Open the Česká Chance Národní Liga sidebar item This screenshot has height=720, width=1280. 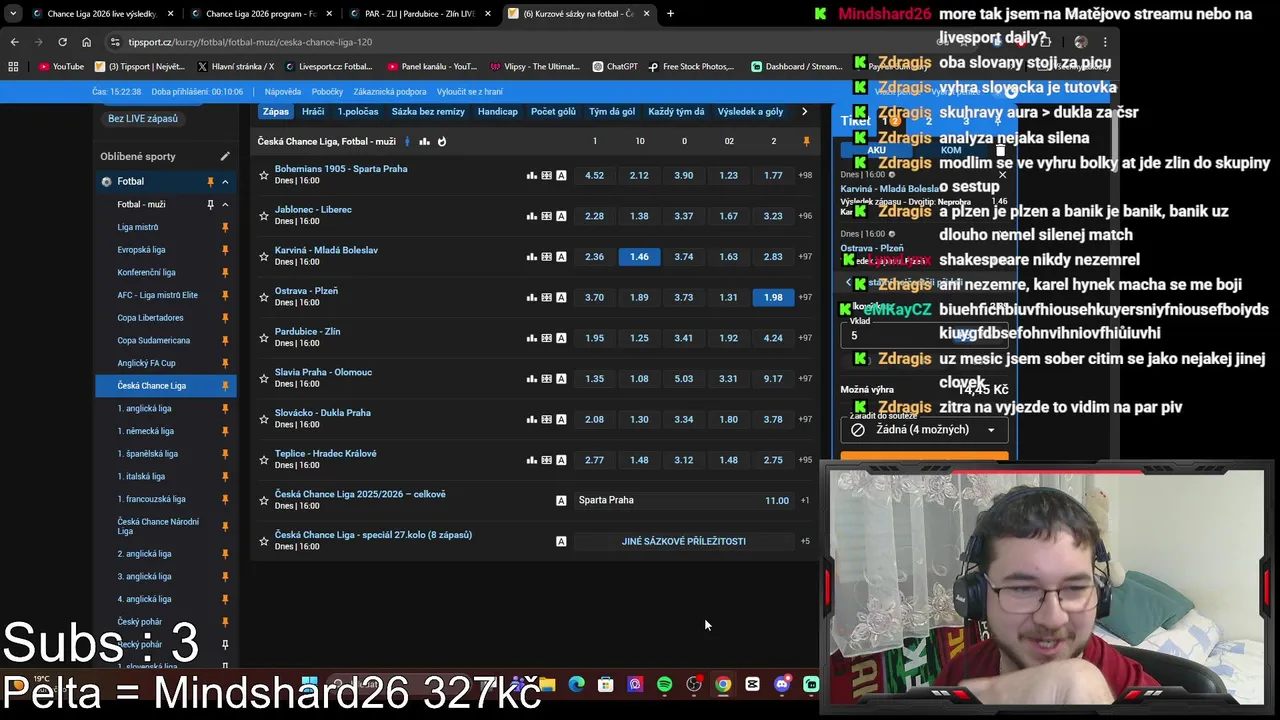[158, 527]
